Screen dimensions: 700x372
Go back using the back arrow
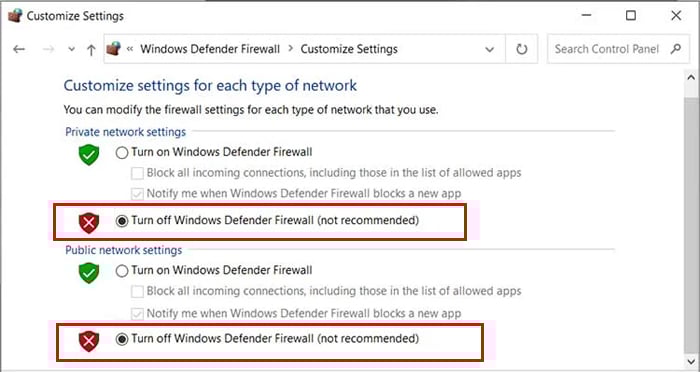tap(19, 49)
